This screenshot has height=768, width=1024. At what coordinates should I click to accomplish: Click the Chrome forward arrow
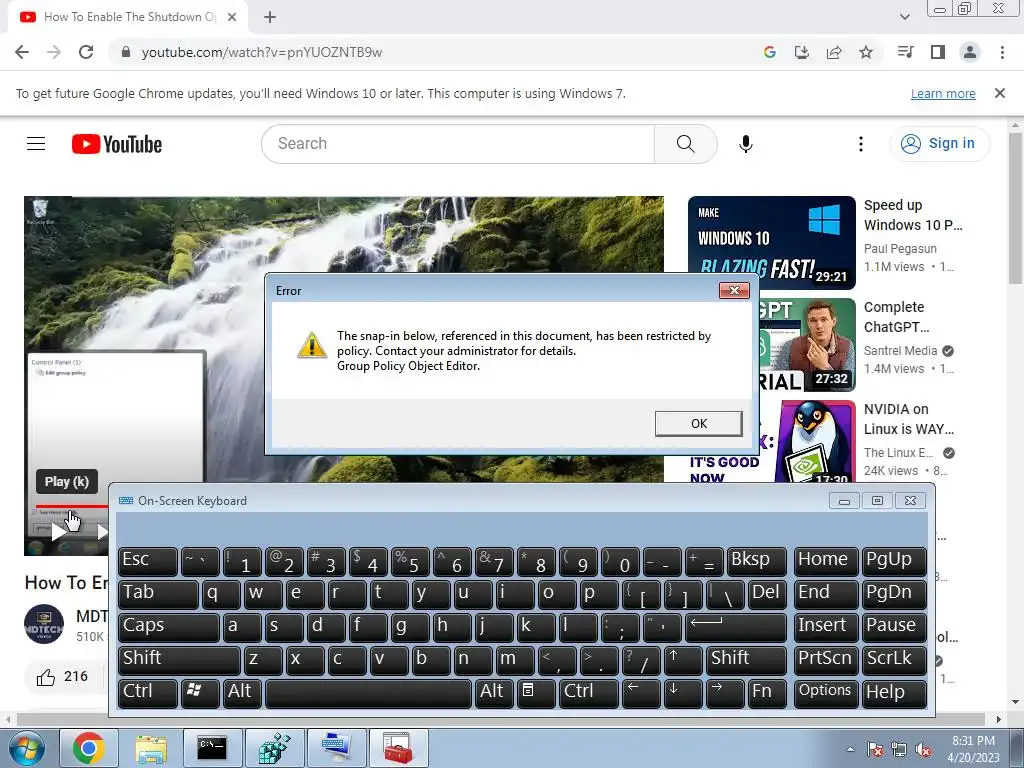tap(54, 52)
